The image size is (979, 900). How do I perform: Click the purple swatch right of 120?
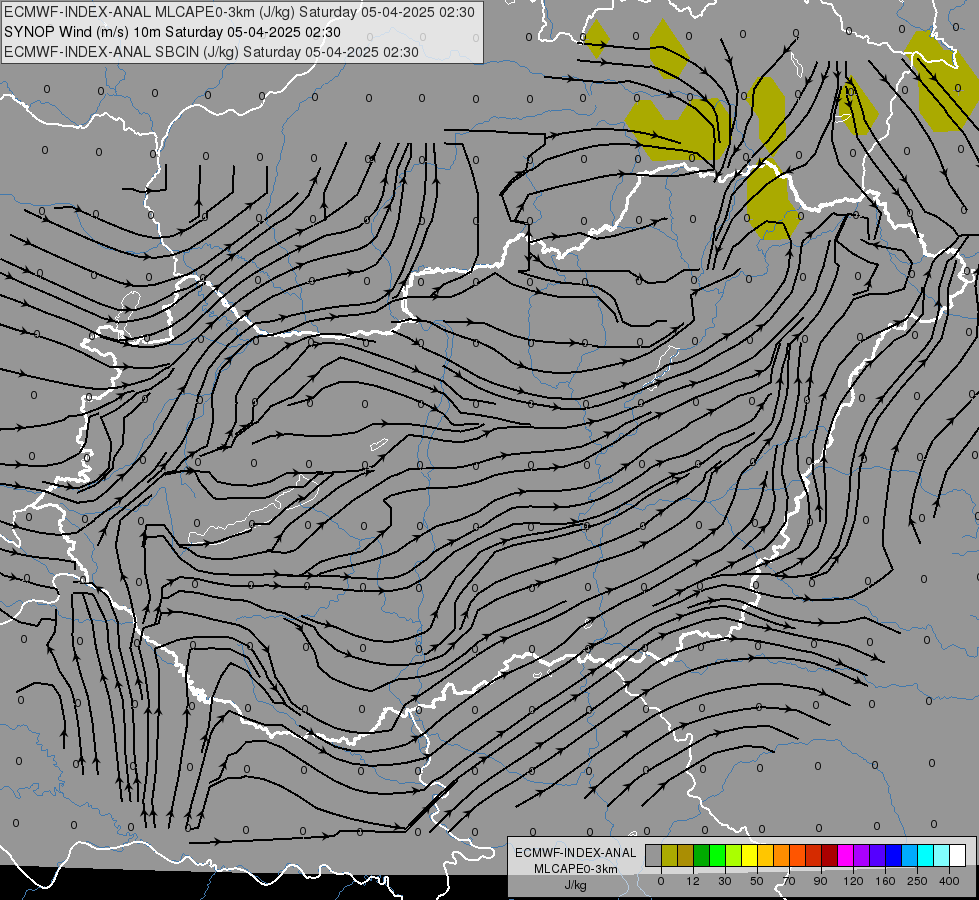coord(862,855)
